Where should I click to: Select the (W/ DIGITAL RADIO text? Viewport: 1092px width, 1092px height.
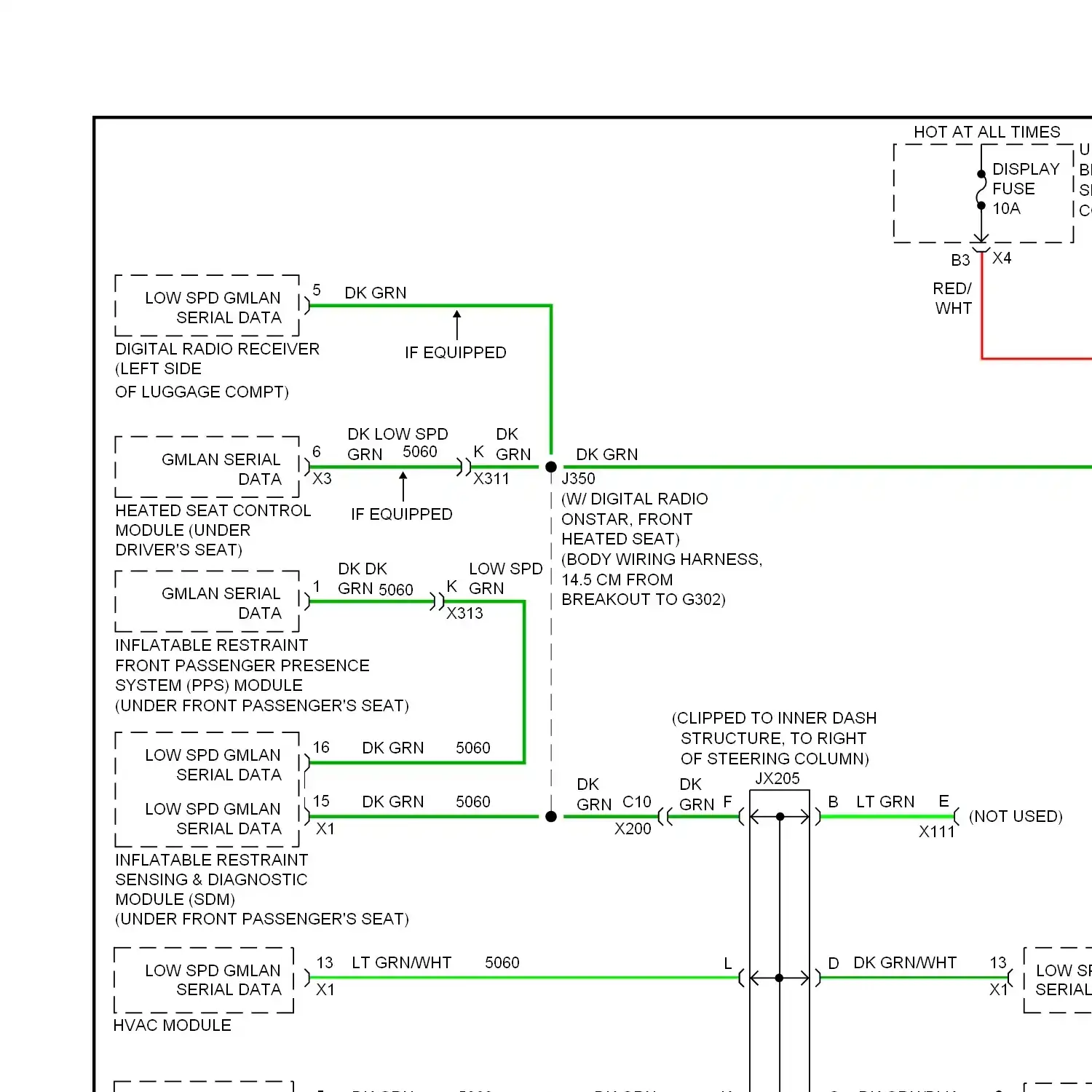click(x=635, y=499)
